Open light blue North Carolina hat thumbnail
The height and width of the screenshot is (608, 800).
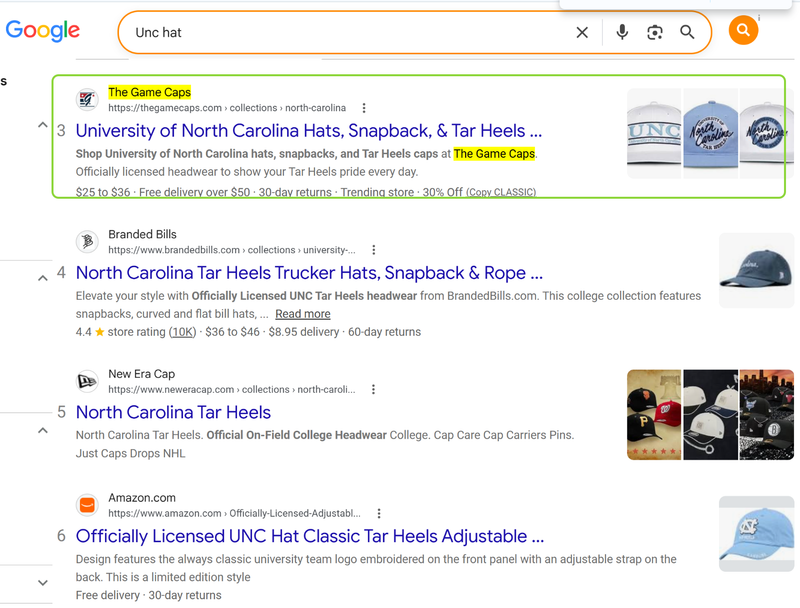tap(710, 133)
